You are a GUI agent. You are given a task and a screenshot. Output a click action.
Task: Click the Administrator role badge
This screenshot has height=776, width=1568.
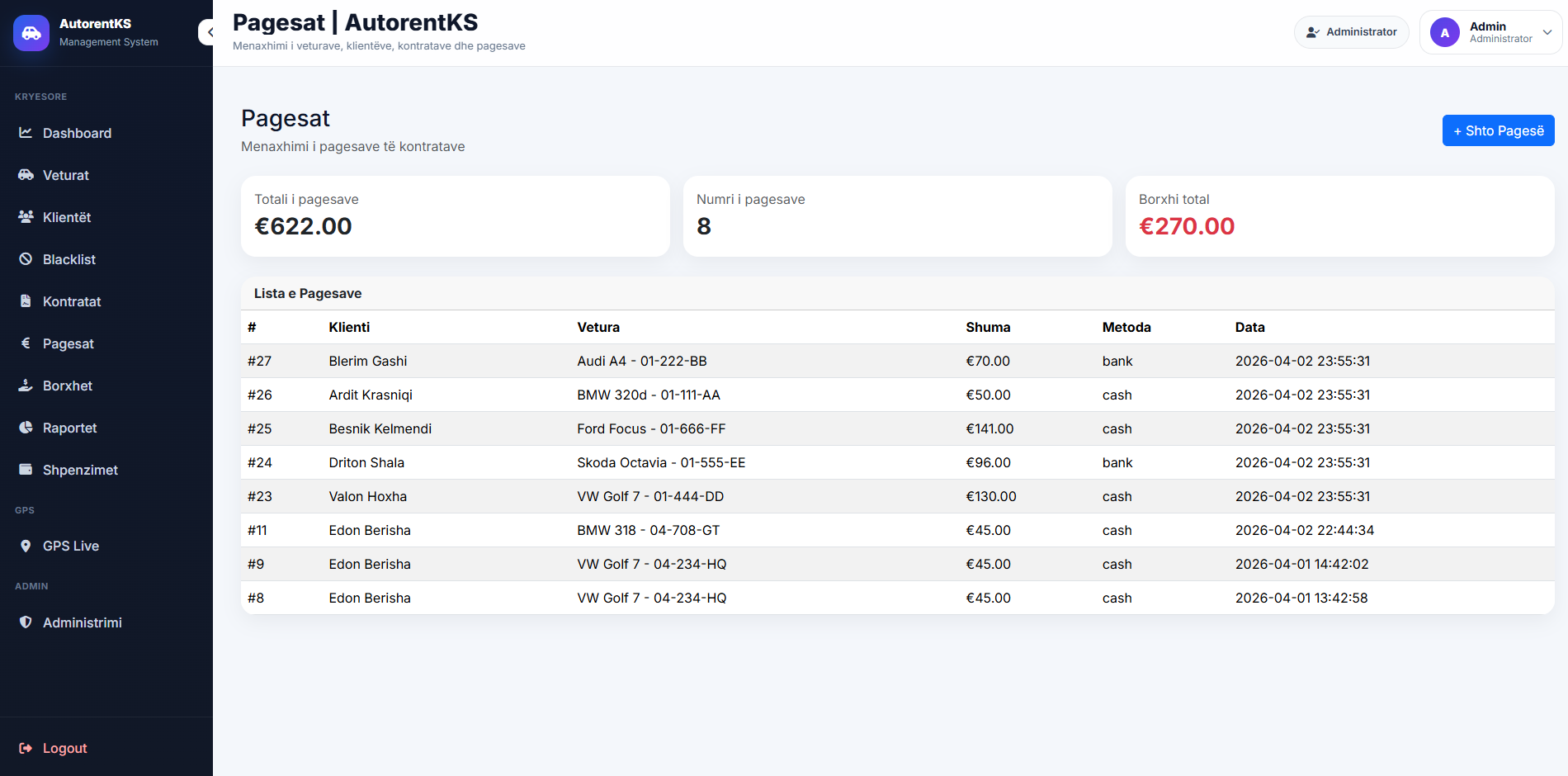click(1351, 32)
